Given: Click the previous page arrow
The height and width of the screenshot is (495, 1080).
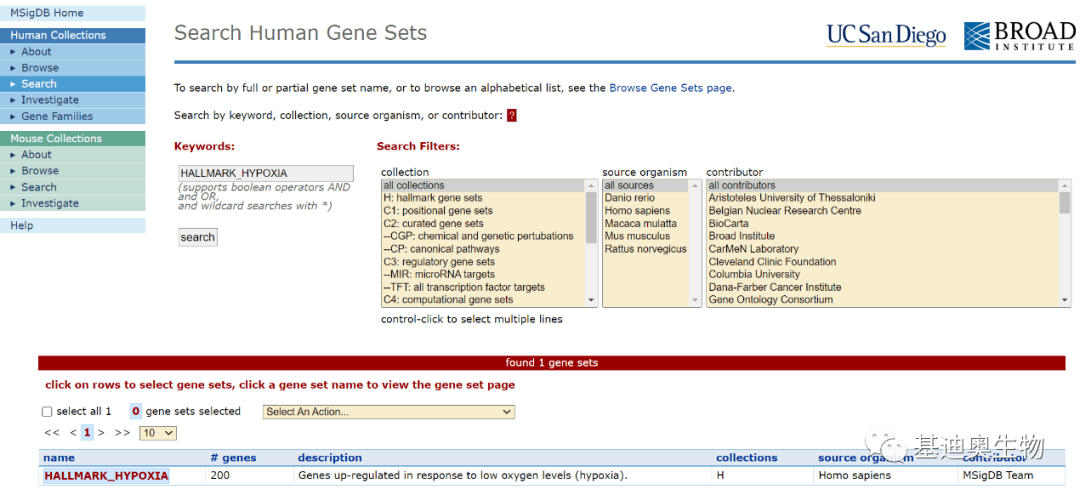Looking at the screenshot, I should click(73, 433).
